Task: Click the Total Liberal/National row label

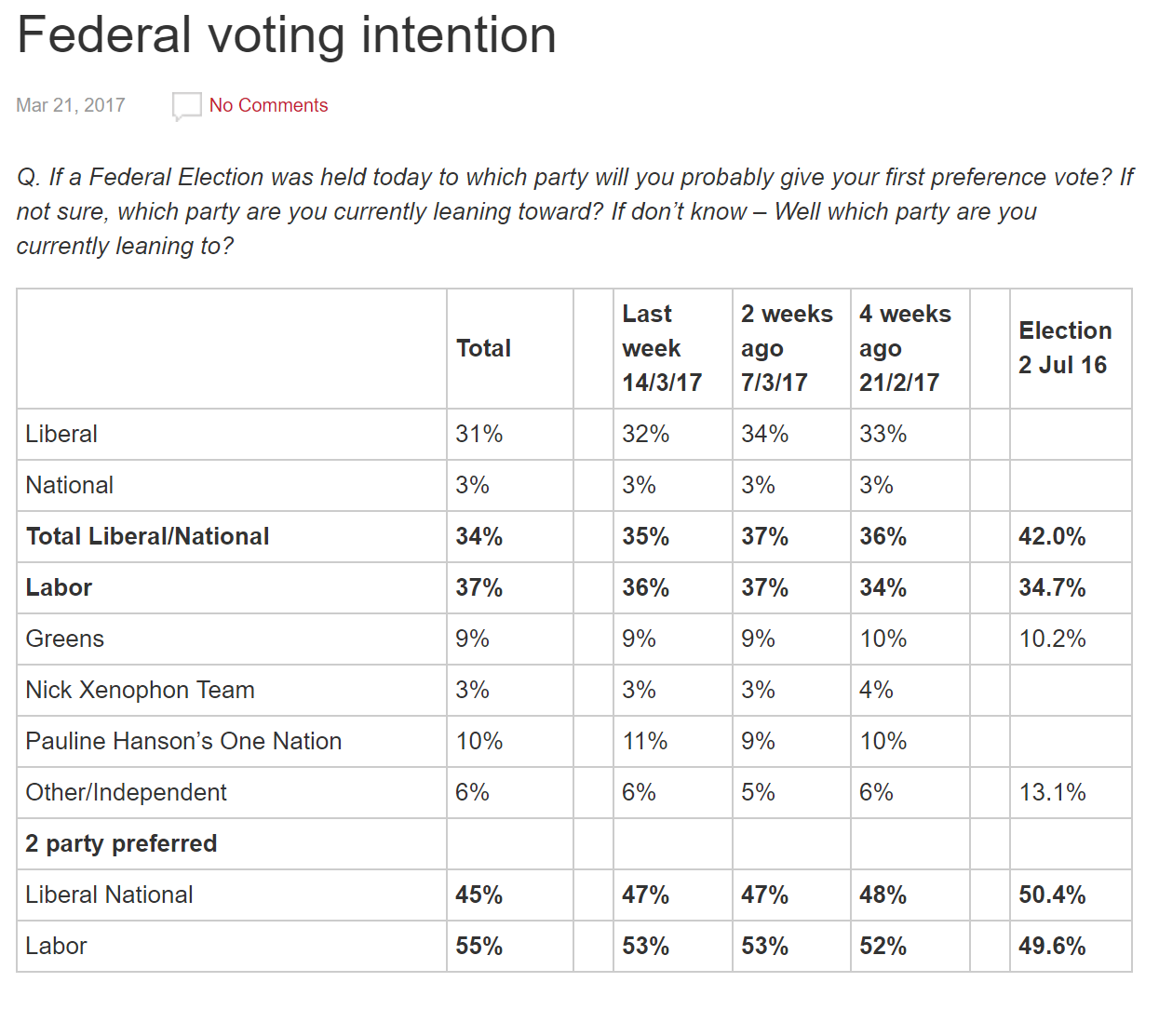Action: pos(148,536)
